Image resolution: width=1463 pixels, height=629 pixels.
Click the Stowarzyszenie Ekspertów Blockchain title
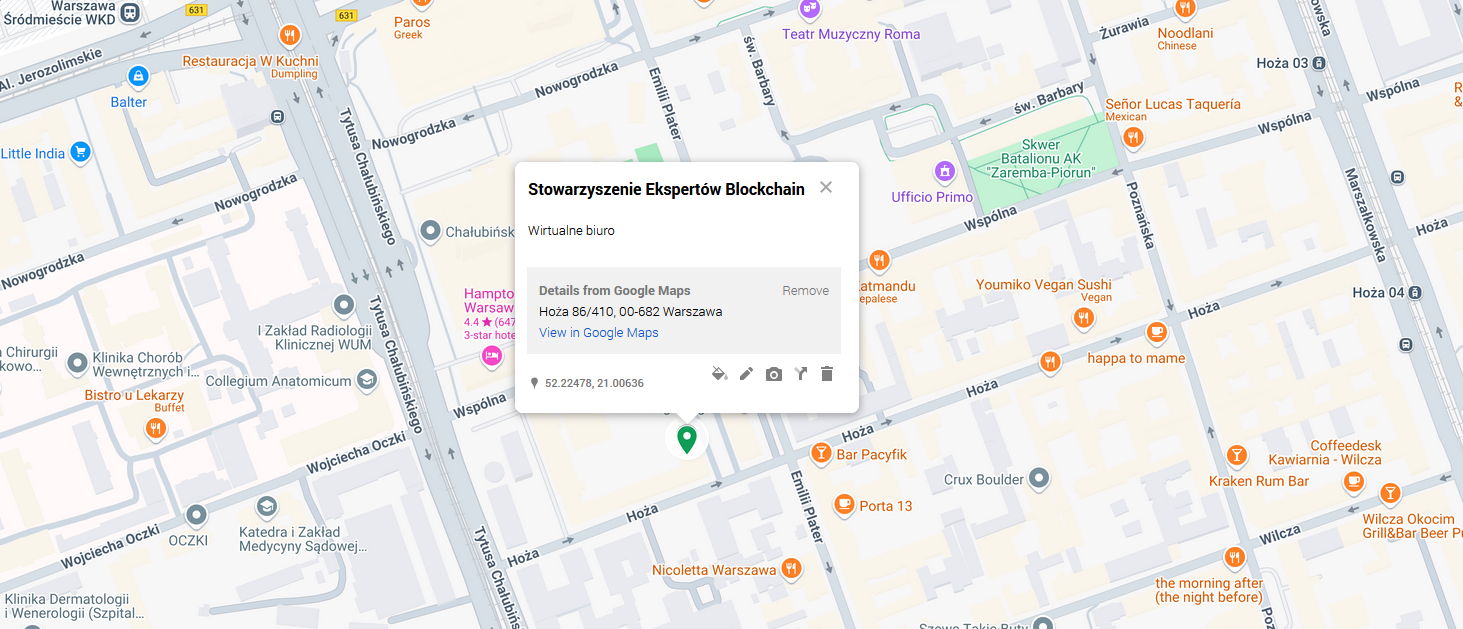point(666,189)
